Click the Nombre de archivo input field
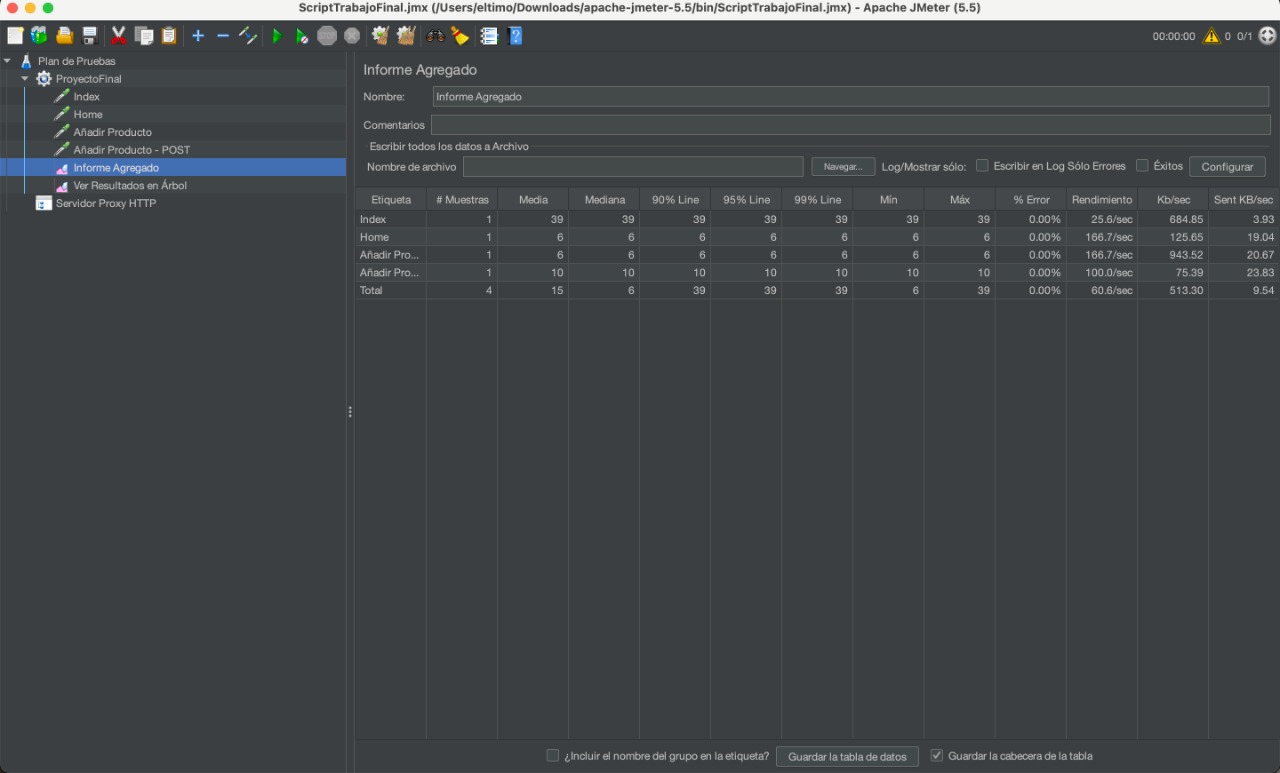The image size is (1280, 773). click(x=632, y=166)
